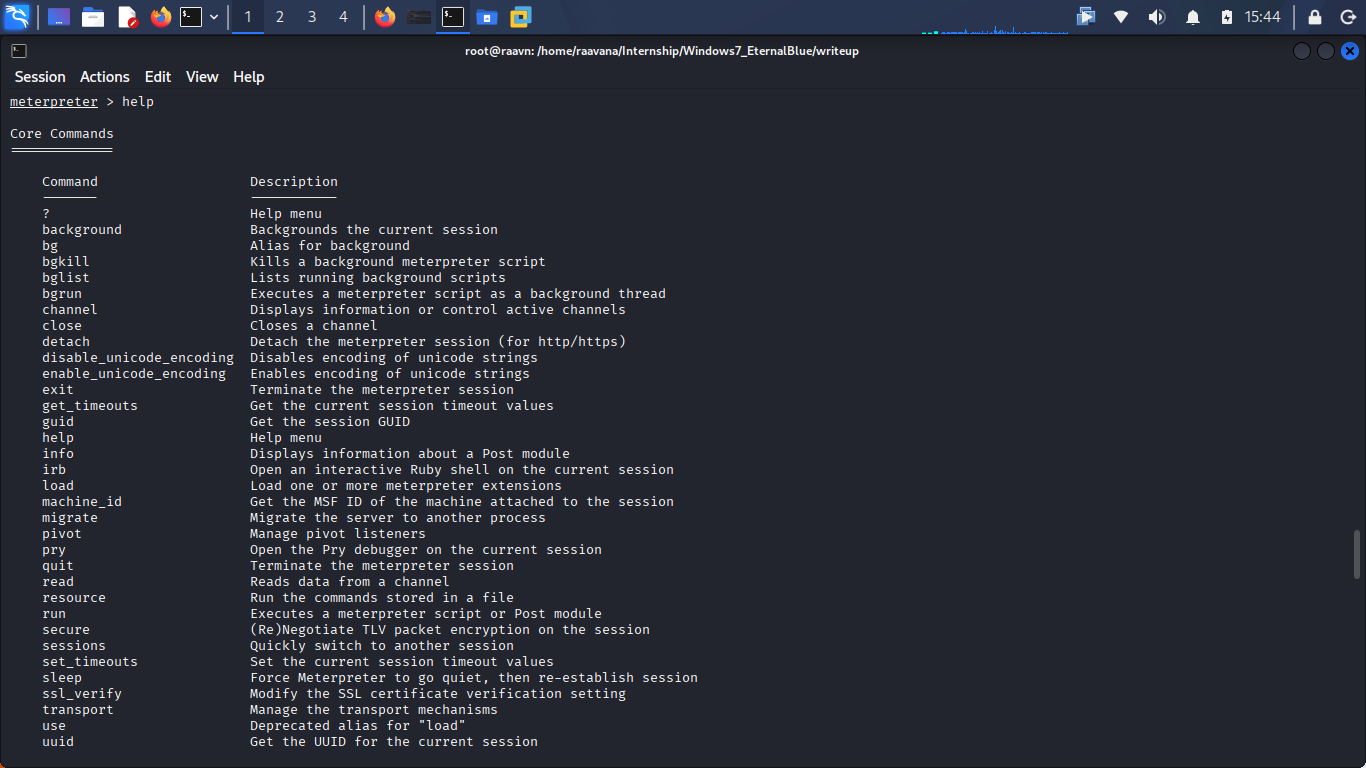Click the log out icon
This screenshot has height=768, width=1366.
point(1347,17)
